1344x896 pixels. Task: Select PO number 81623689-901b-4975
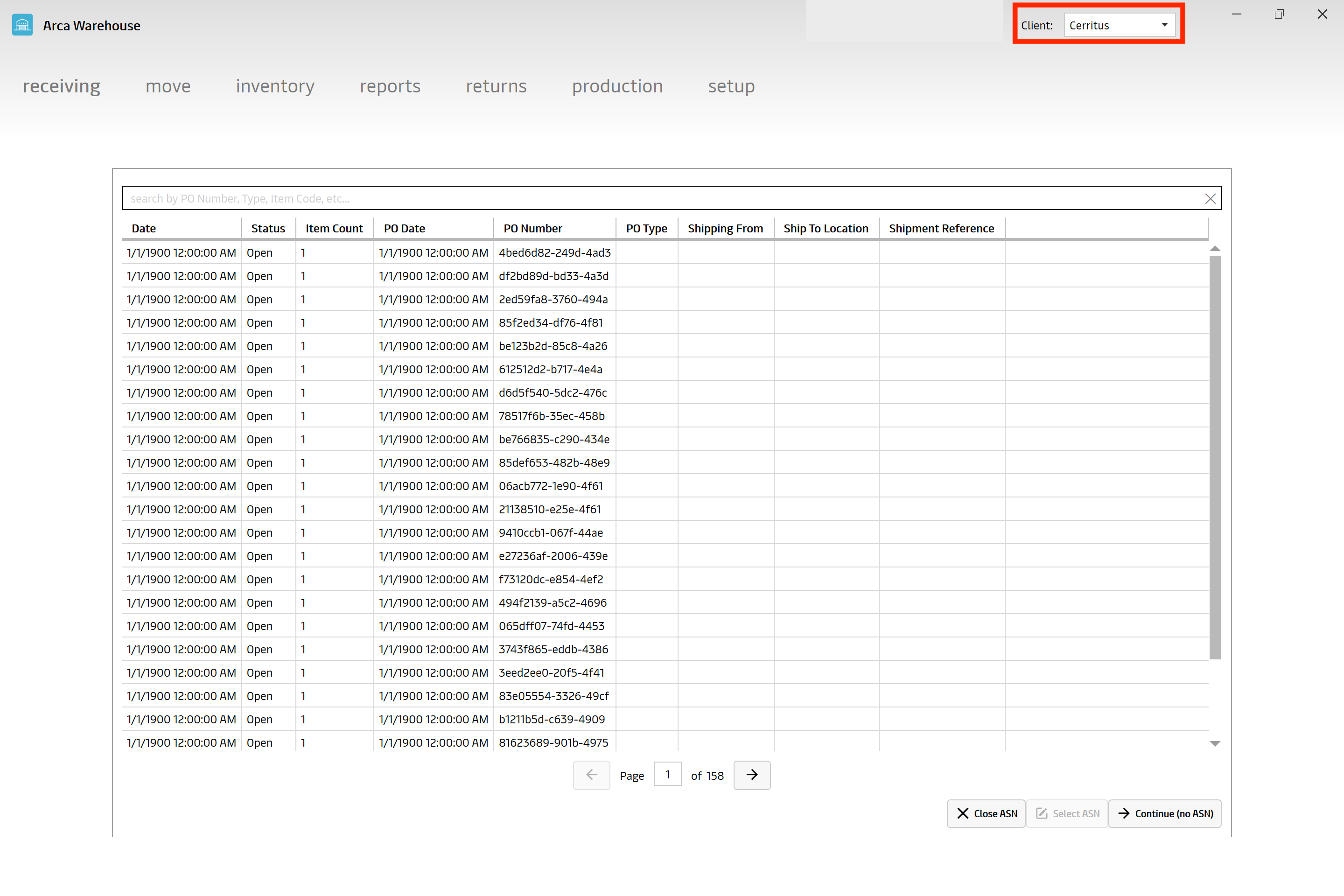[x=553, y=743]
